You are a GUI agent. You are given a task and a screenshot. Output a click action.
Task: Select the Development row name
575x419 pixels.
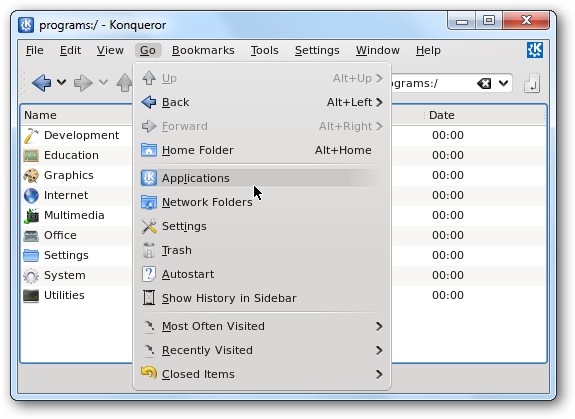point(81,135)
